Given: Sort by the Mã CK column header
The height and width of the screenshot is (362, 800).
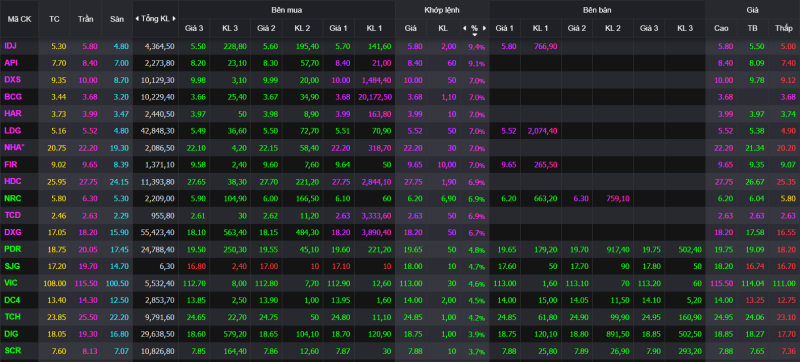Looking at the screenshot, I should [19, 19].
